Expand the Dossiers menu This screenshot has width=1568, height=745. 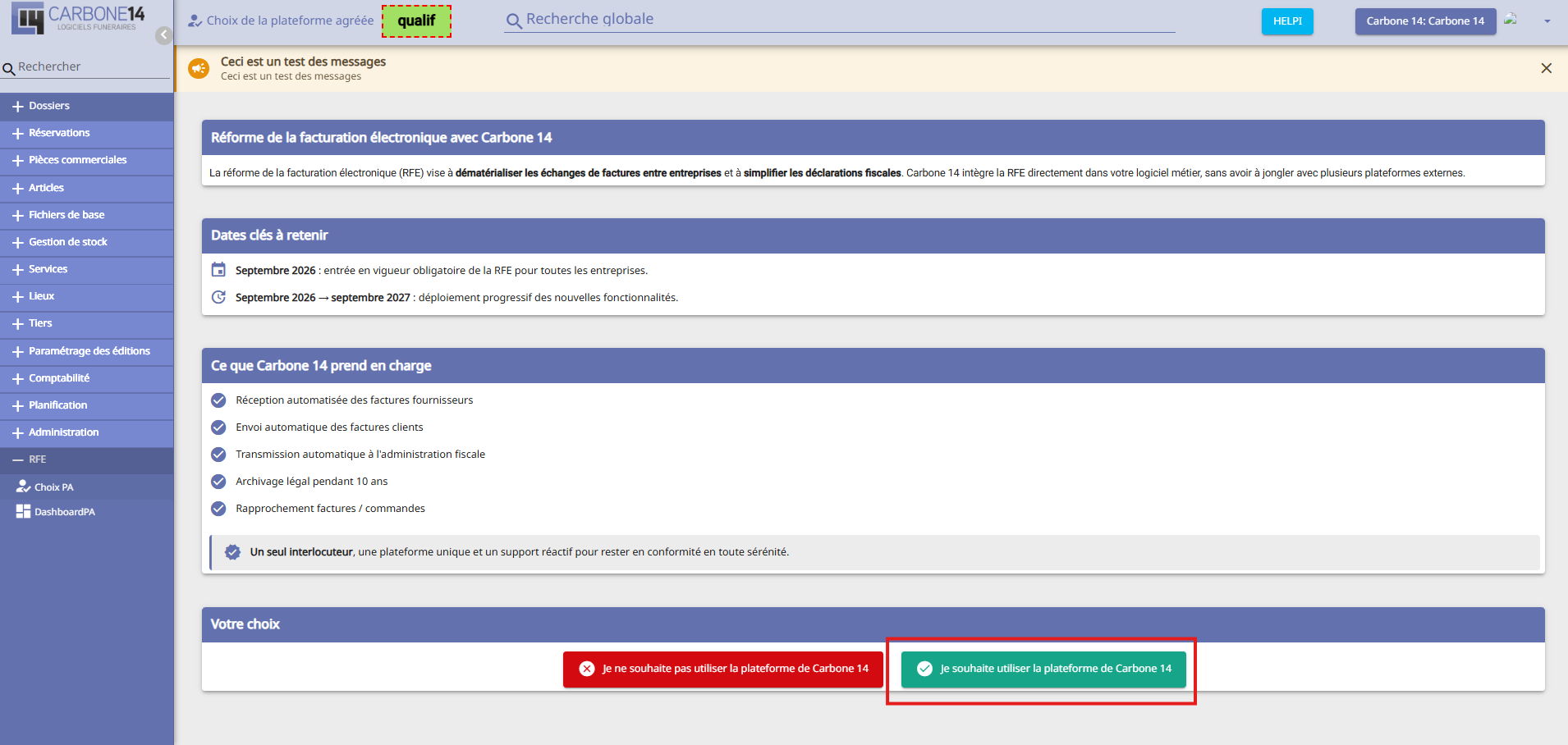tap(87, 106)
